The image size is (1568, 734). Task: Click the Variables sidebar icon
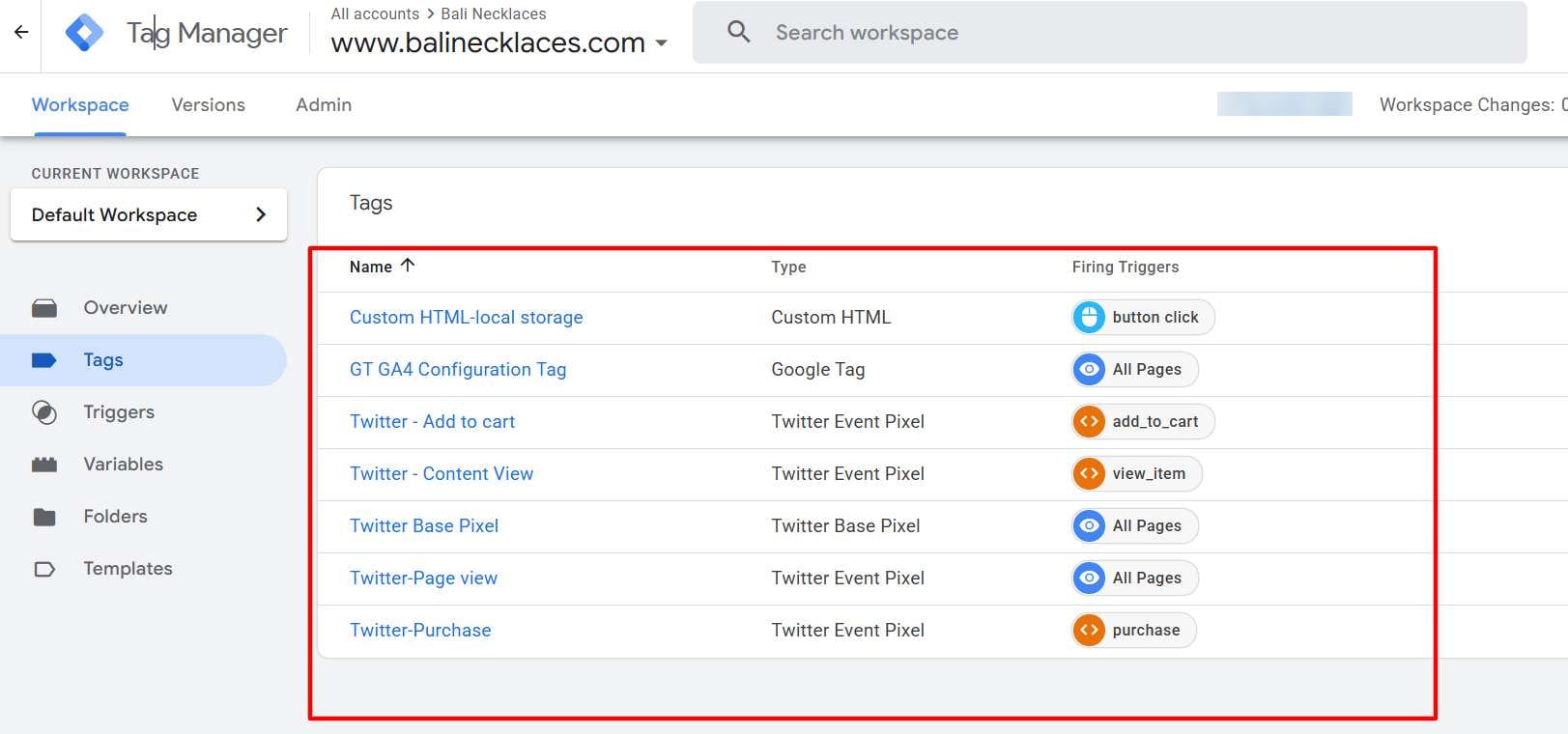44,465
